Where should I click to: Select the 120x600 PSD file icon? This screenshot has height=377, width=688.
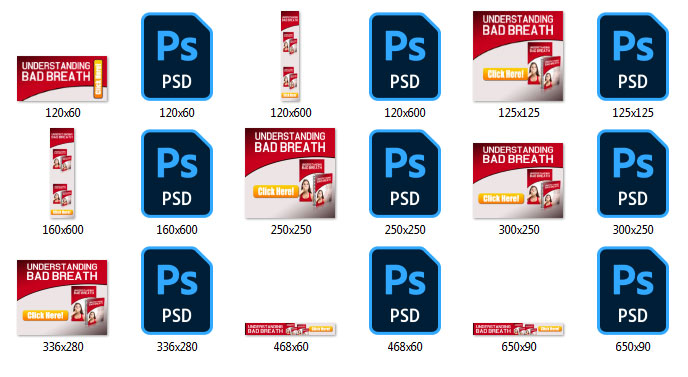click(x=405, y=57)
